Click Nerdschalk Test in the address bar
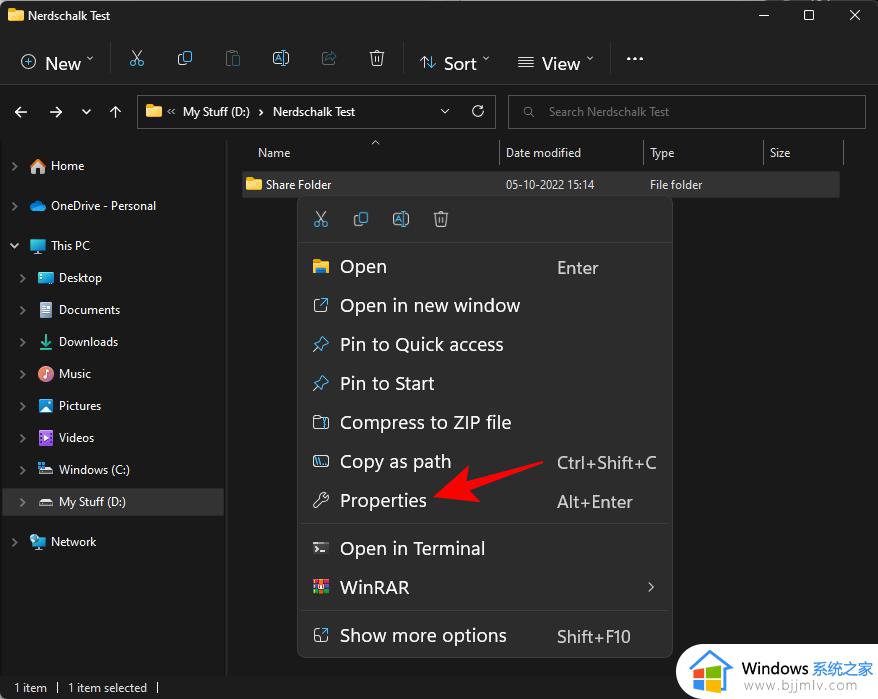The width and height of the screenshot is (878, 699). pos(314,111)
